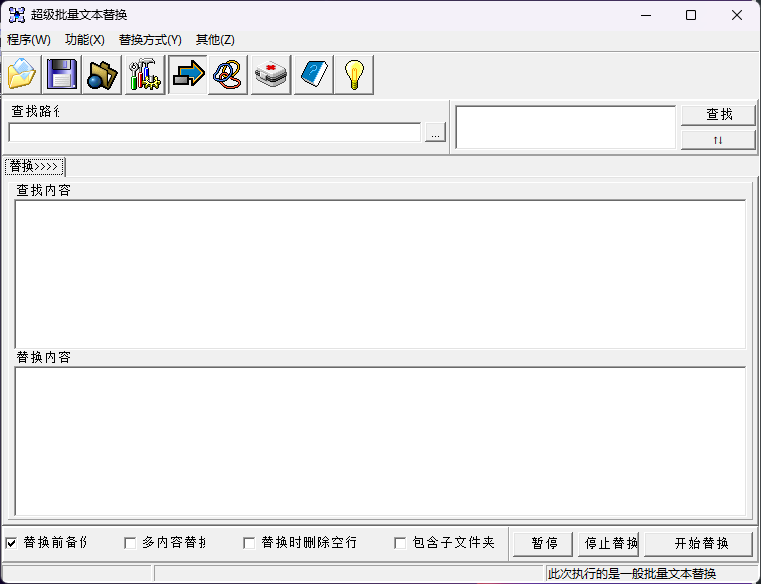Click the browse path ellipsis button
The height and width of the screenshot is (584, 761).
435,133
